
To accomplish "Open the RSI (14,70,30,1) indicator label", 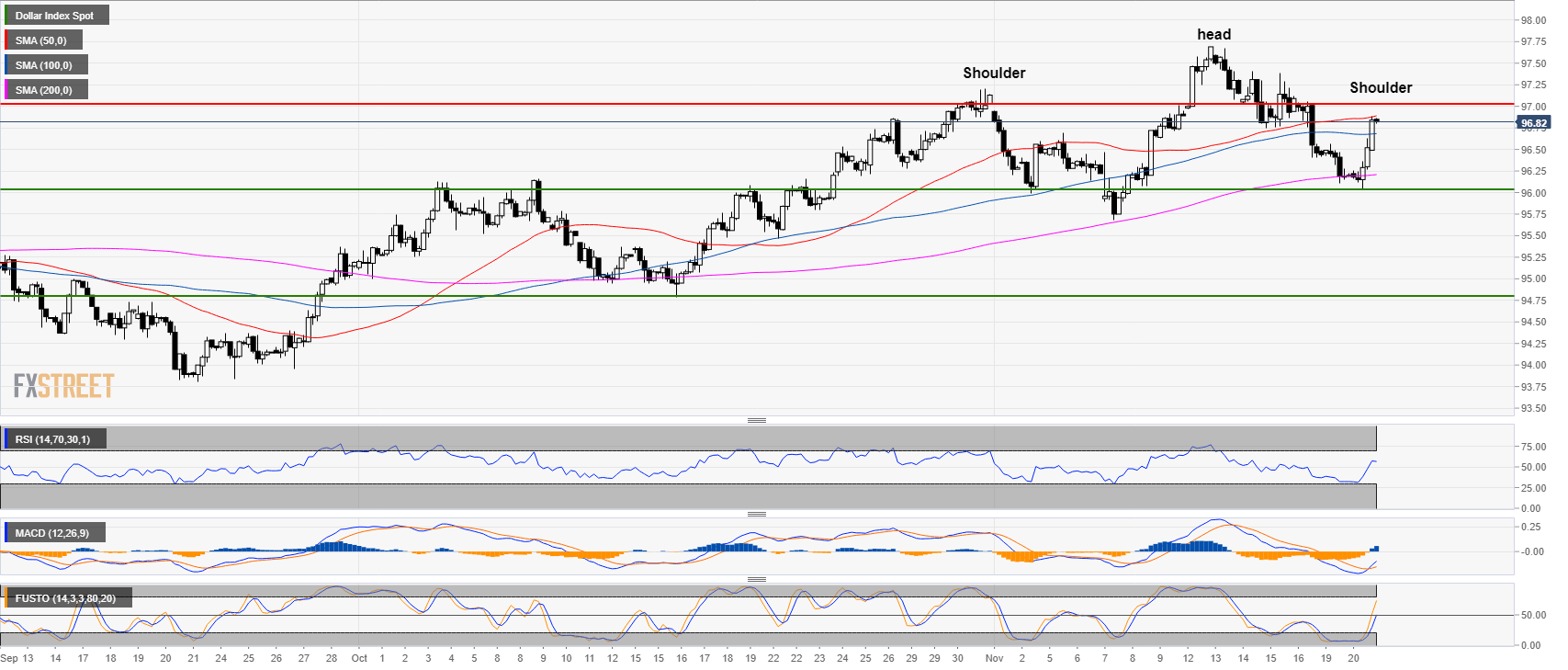I will (53, 439).
